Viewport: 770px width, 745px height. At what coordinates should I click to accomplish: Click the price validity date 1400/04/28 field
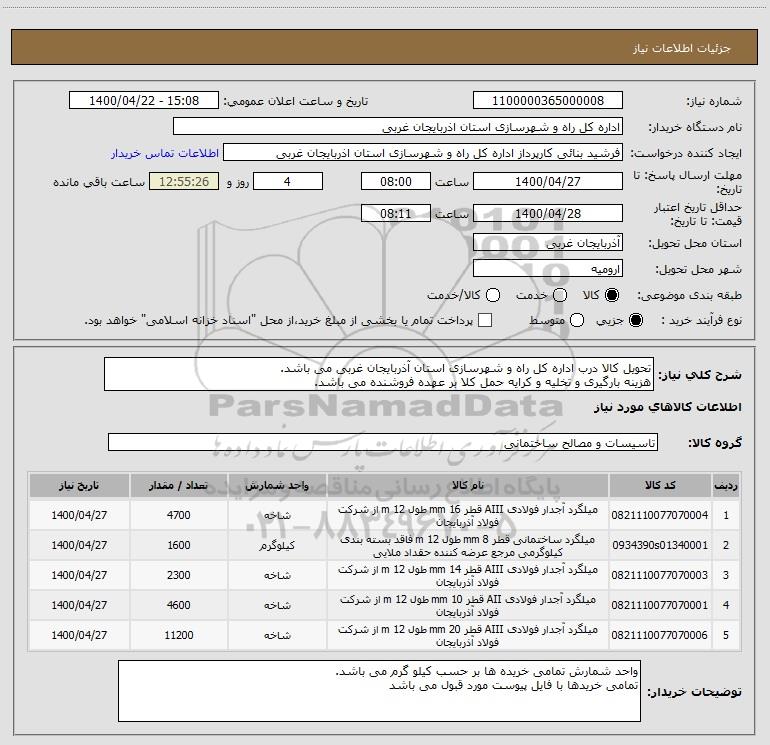[548, 213]
